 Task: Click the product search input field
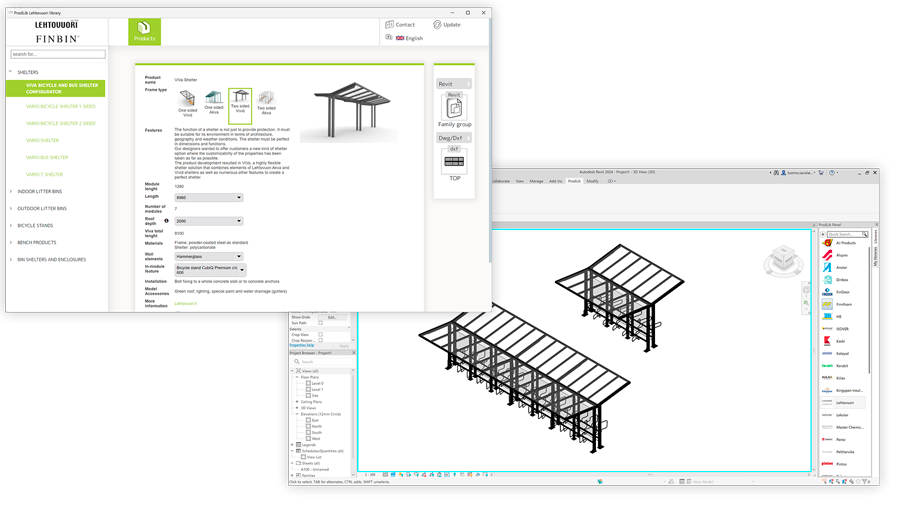pyautogui.click(x=57, y=54)
